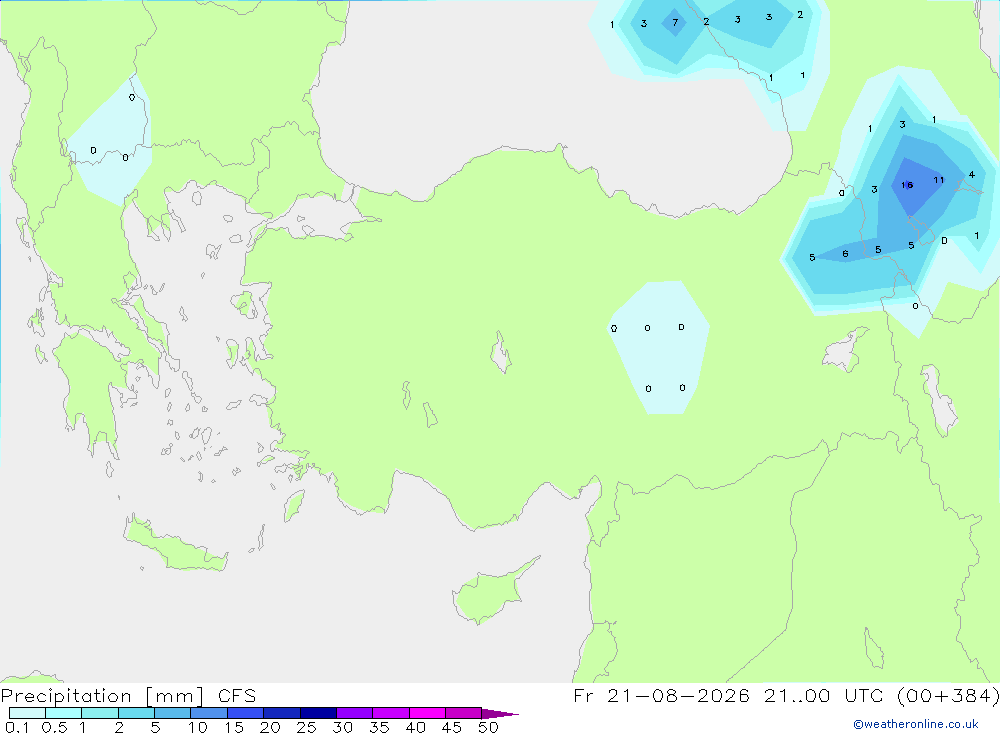The width and height of the screenshot is (1000, 733).
Task: Click the '0.5' legend scale label
Action: click(x=54, y=727)
